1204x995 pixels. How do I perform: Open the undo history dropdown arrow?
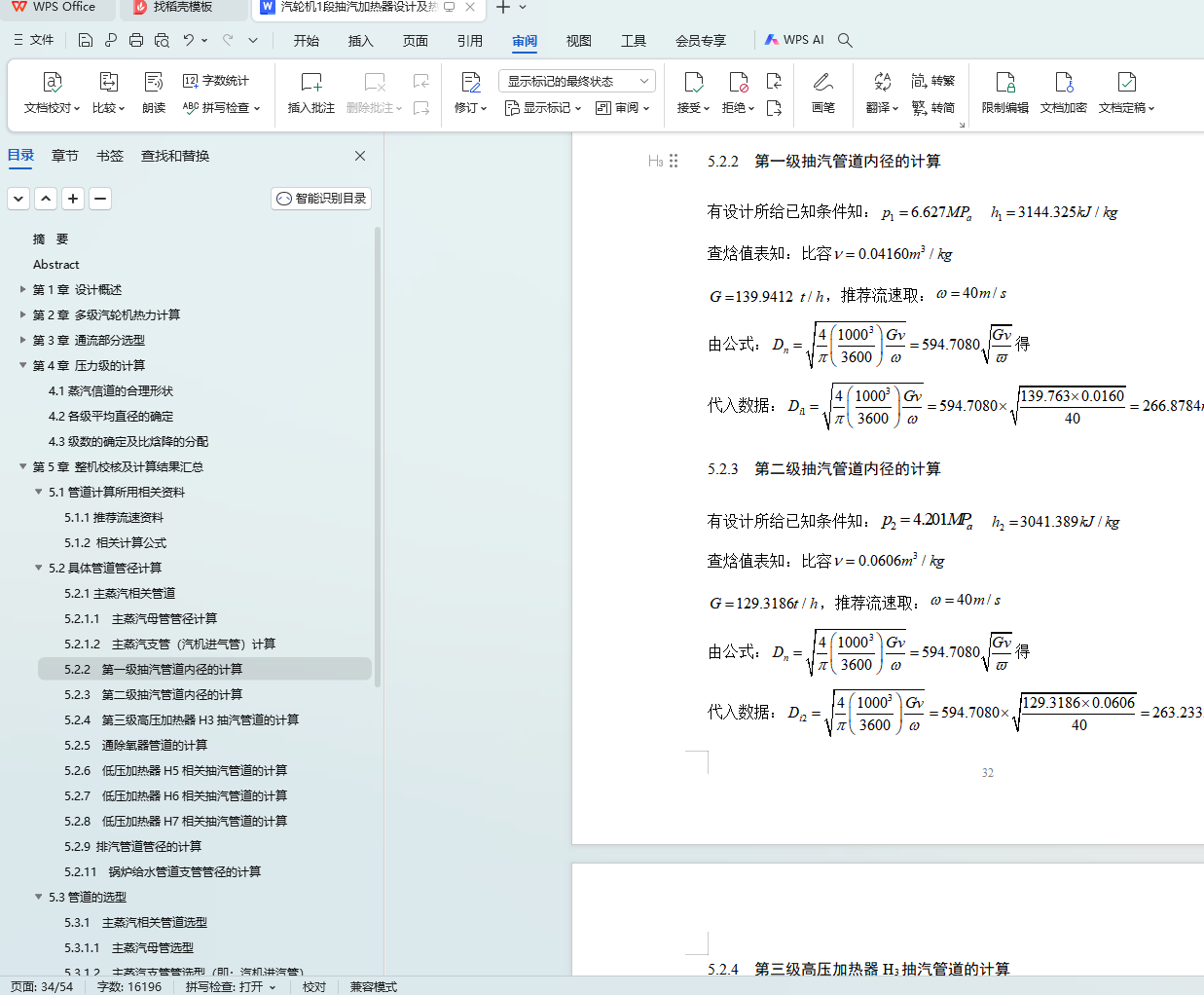tap(204, 40)
